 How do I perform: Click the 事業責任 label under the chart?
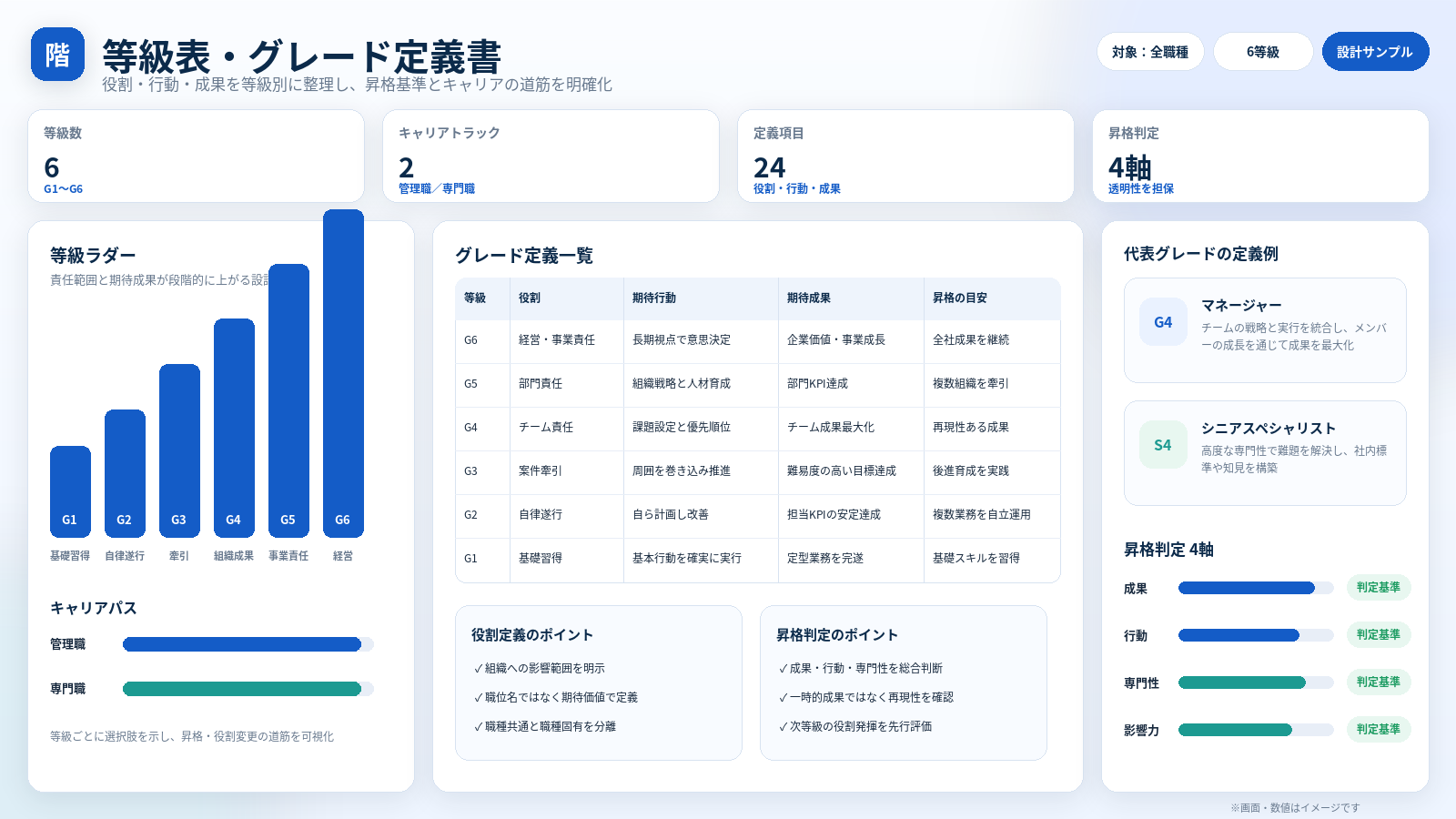point(288,556)
